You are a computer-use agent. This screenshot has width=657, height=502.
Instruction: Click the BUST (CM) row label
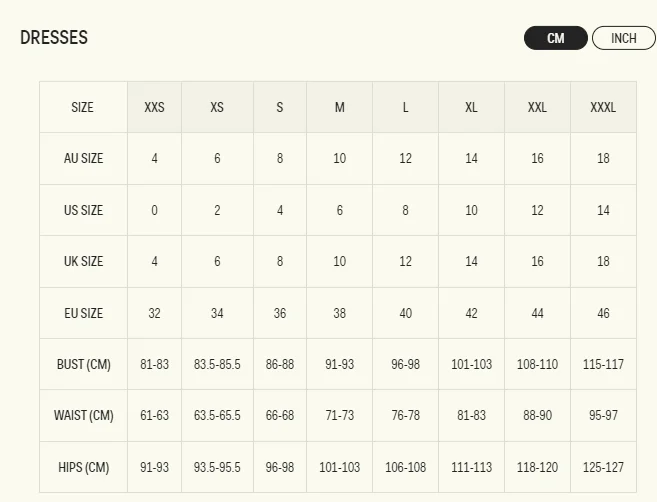click(x=83, y=364)
